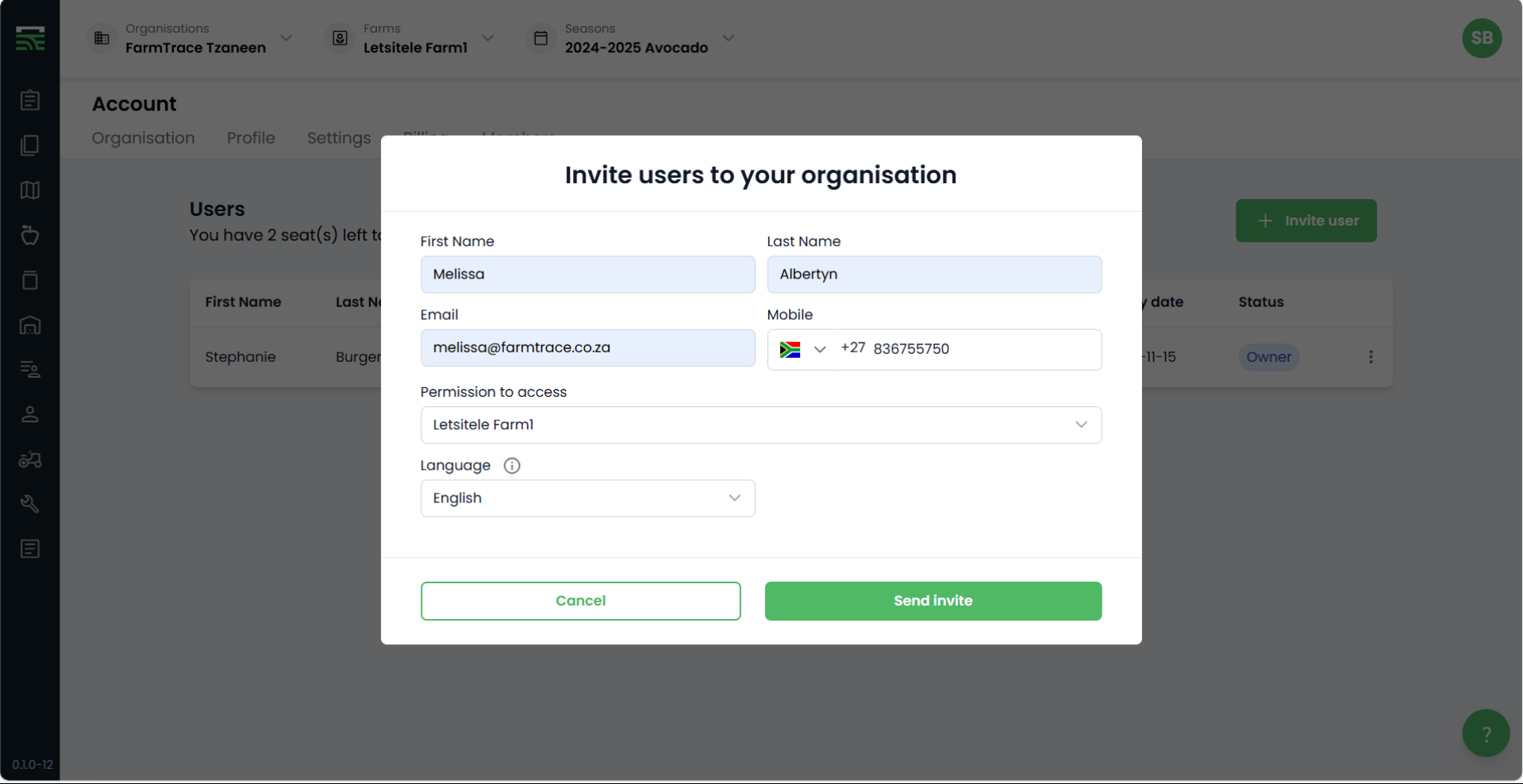Open the tractor equipment sidebar icon

coord(30,459)
